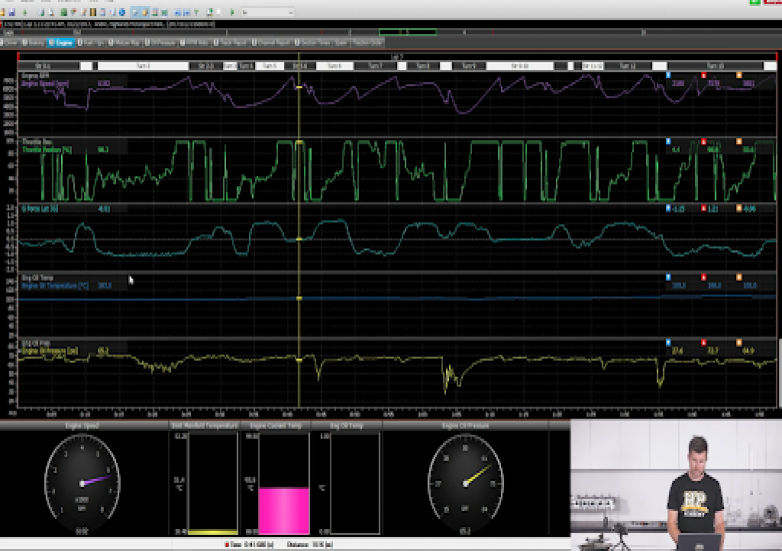Image resolution: width=782 pixels, height=551 pixels.
Task: Click the blue floppy-disk save icon
Action: pyautogui.click(x=12, y=12)
